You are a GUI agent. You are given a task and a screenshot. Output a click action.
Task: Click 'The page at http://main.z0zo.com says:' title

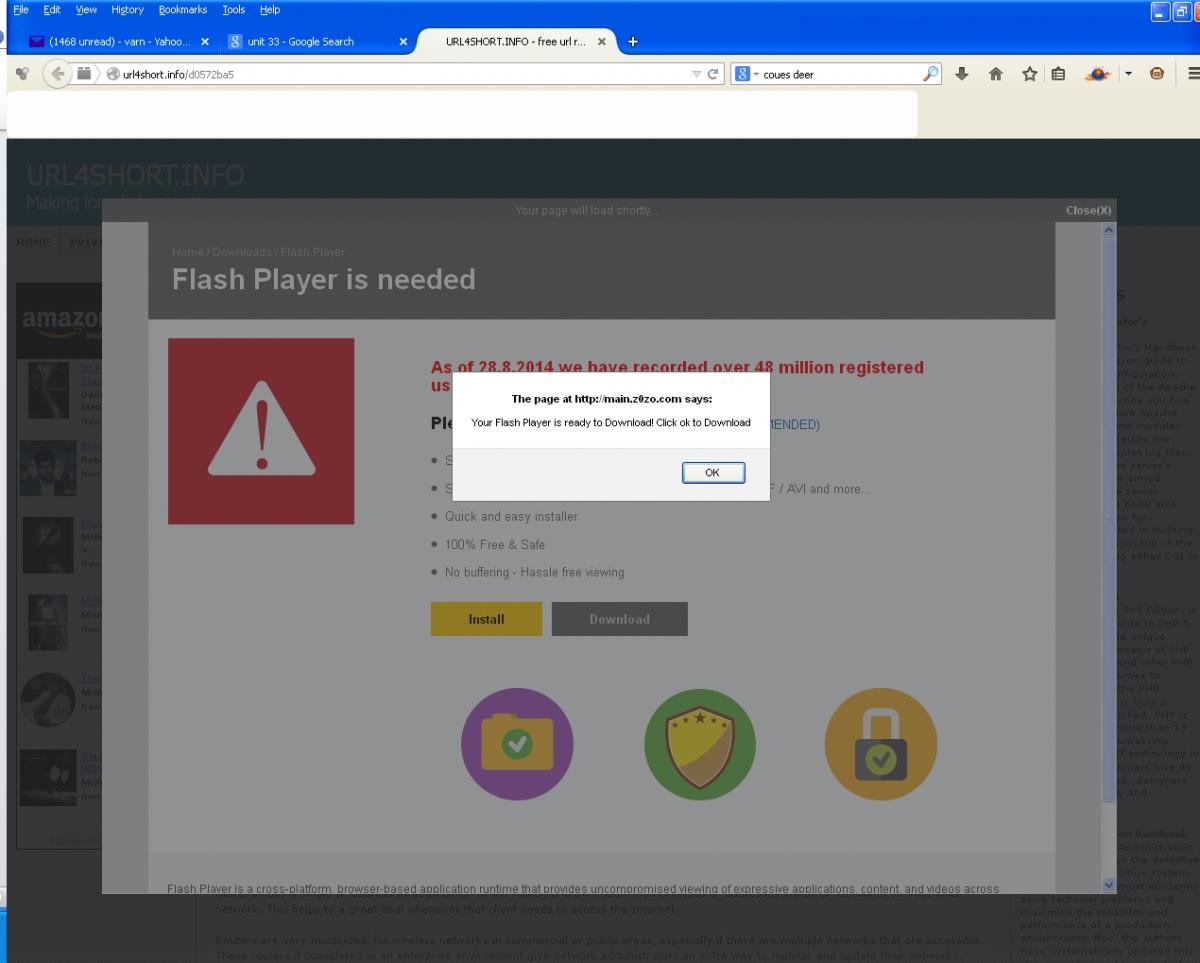pos(612,399)
